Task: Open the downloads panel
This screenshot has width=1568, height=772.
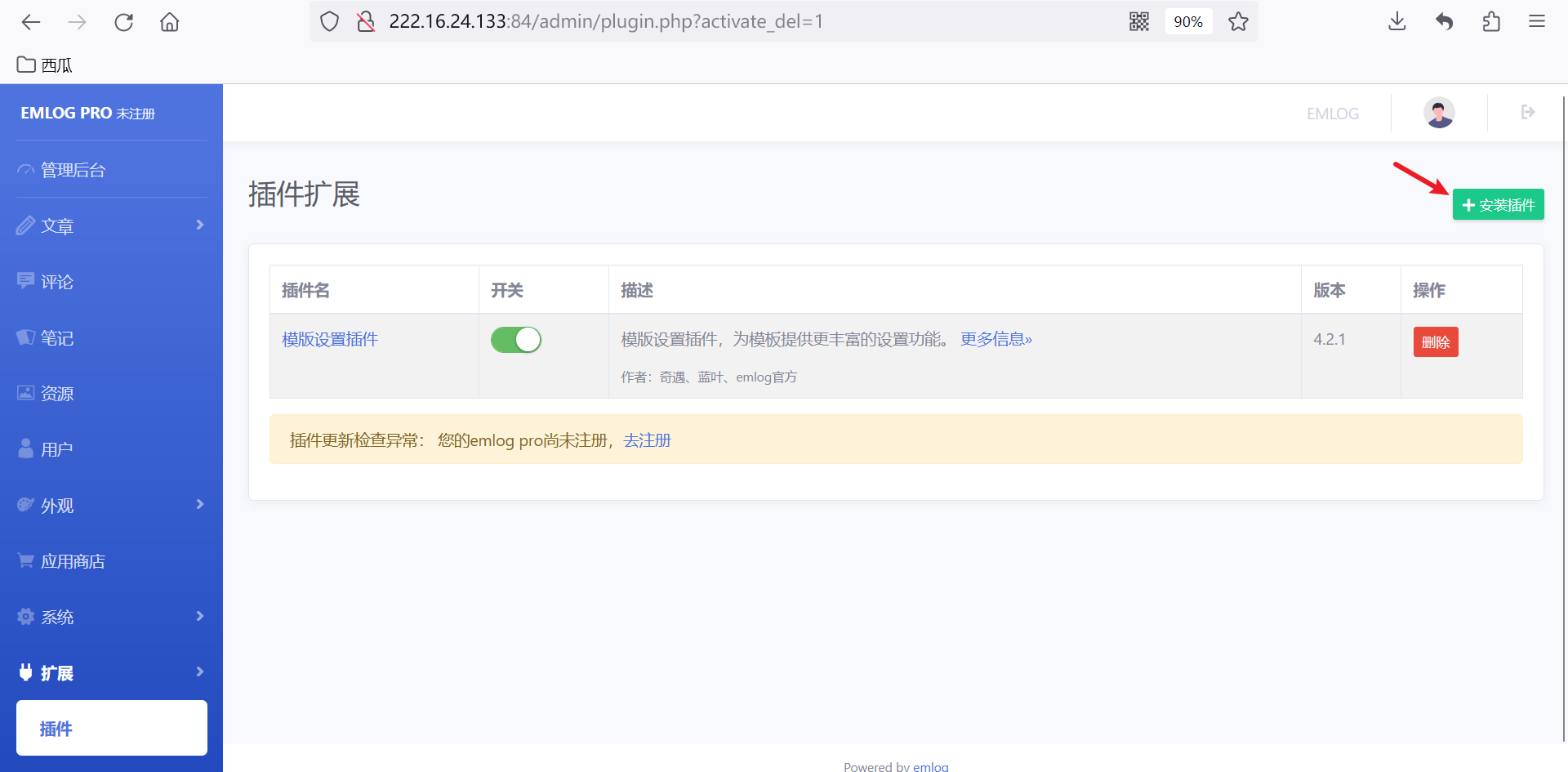Action: click(x=1397, y=21)
